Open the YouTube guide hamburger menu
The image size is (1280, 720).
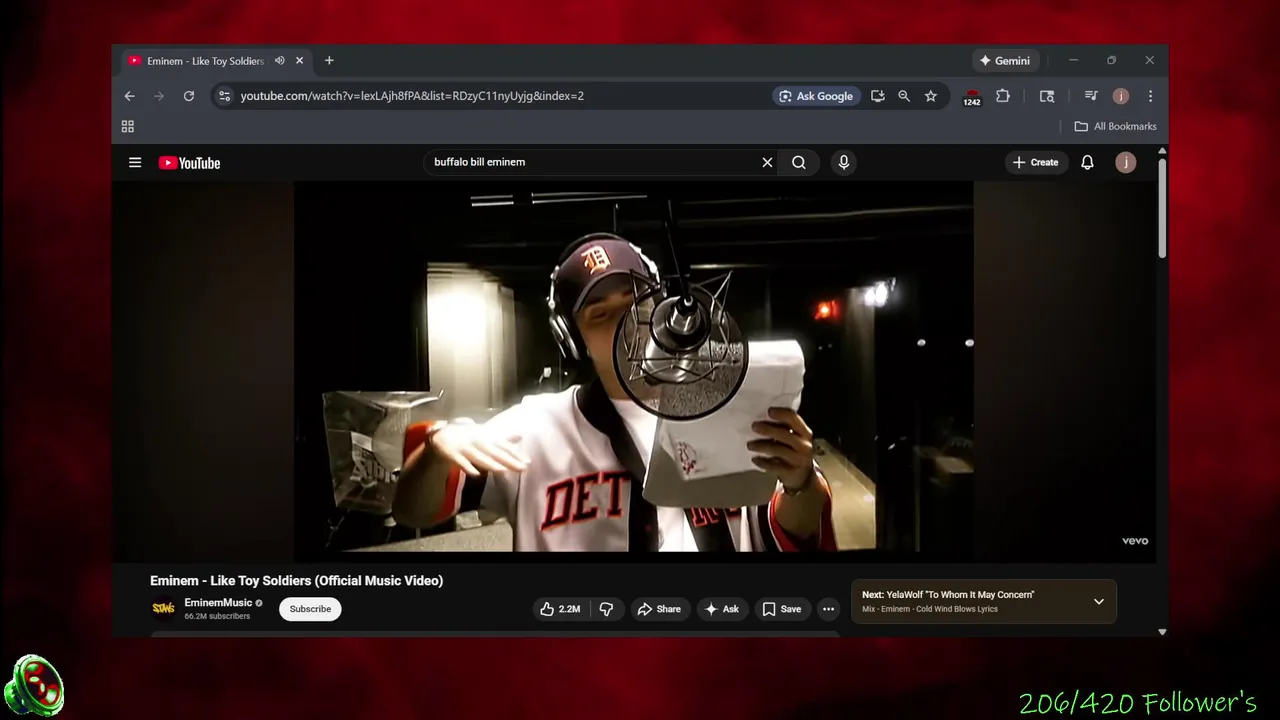tap(135, 162)
